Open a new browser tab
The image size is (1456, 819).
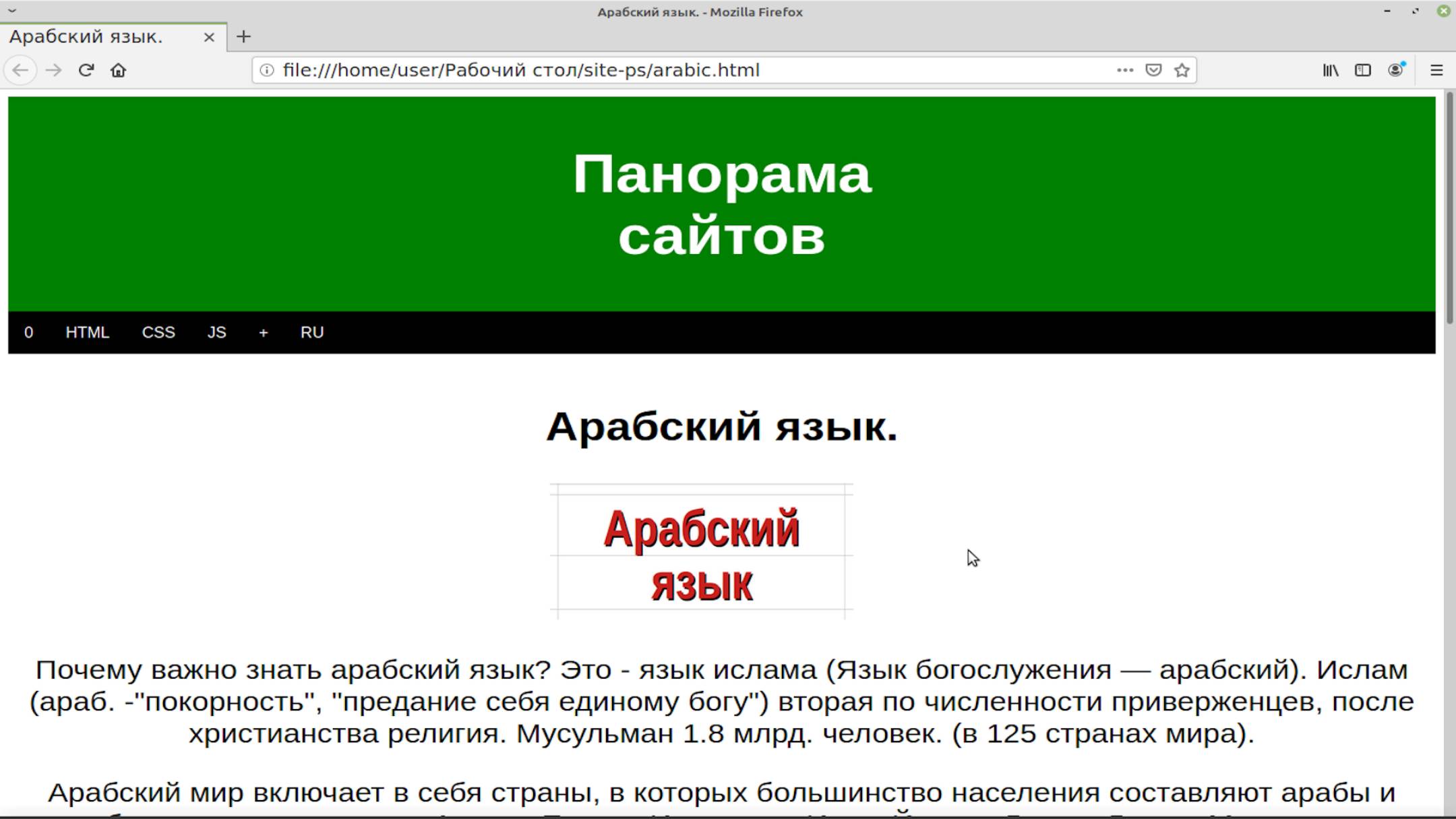click(x=244, y=36)
